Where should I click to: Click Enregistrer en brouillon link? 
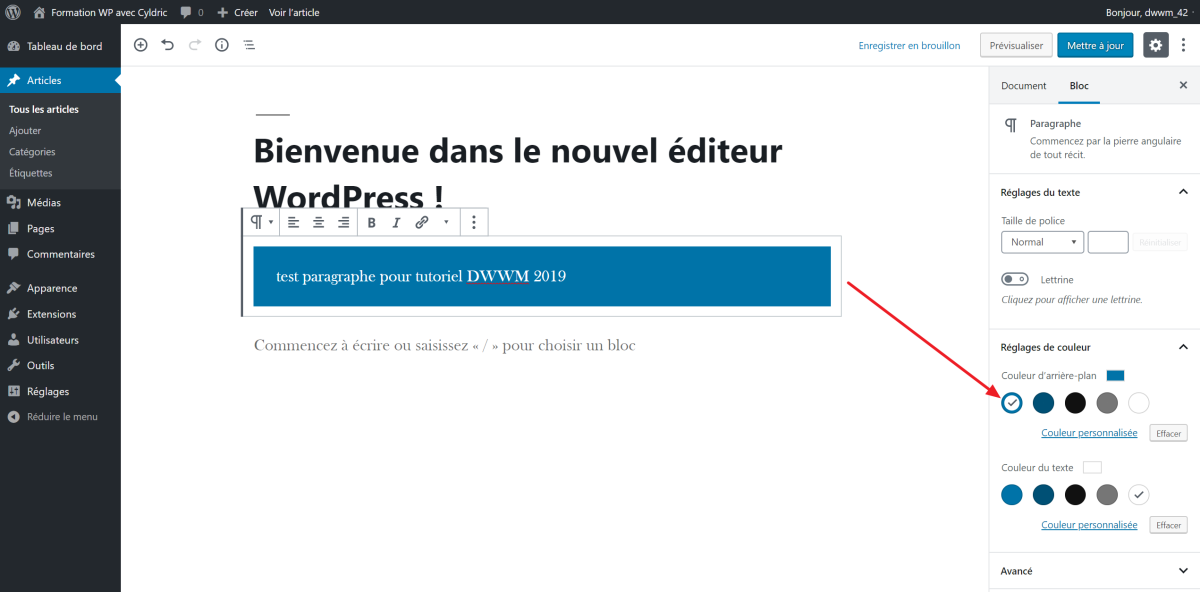(x=909, y=46)
